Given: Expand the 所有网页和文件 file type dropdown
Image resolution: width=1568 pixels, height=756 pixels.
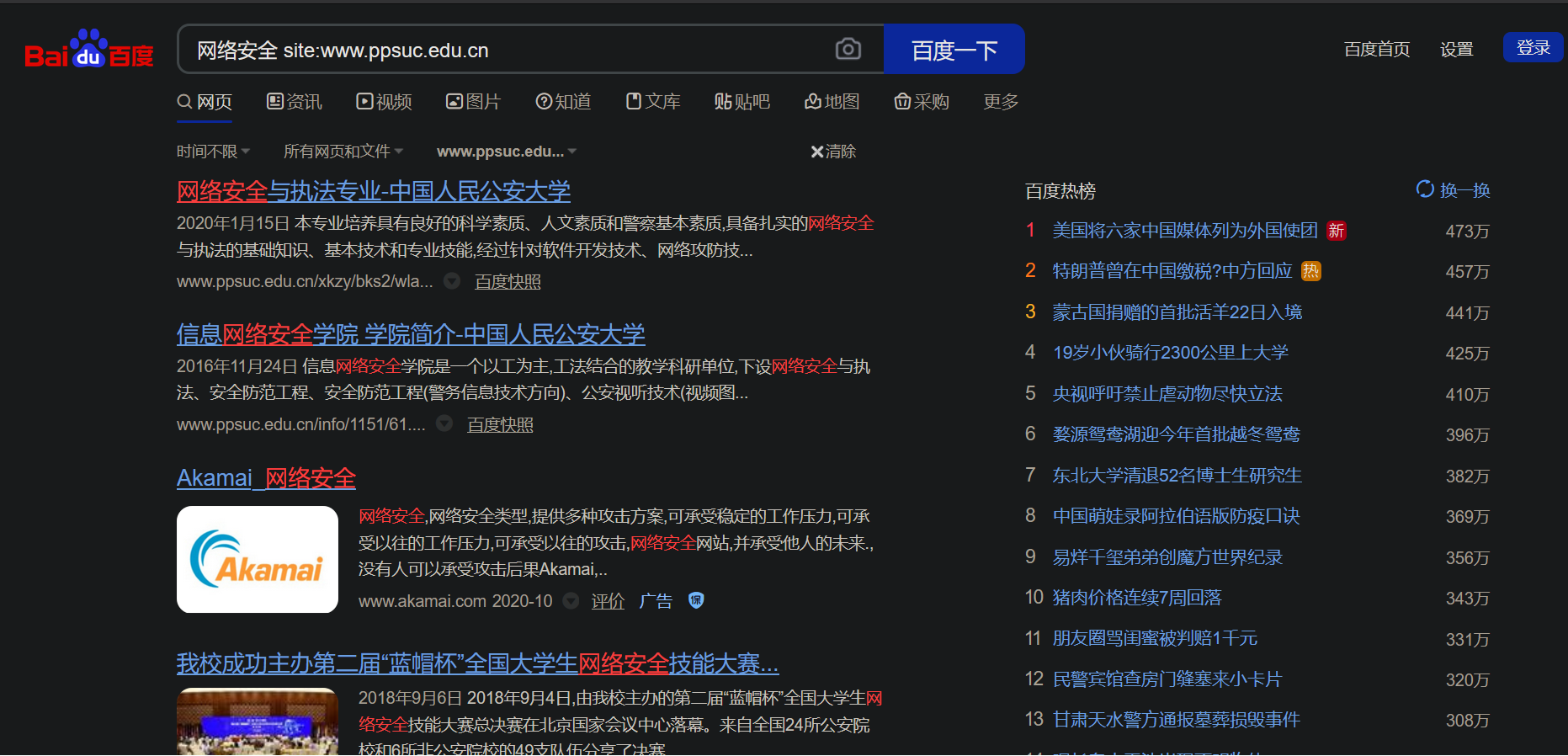Looking at the screenshot, I should pyautogui.click(x=343, y=152).
